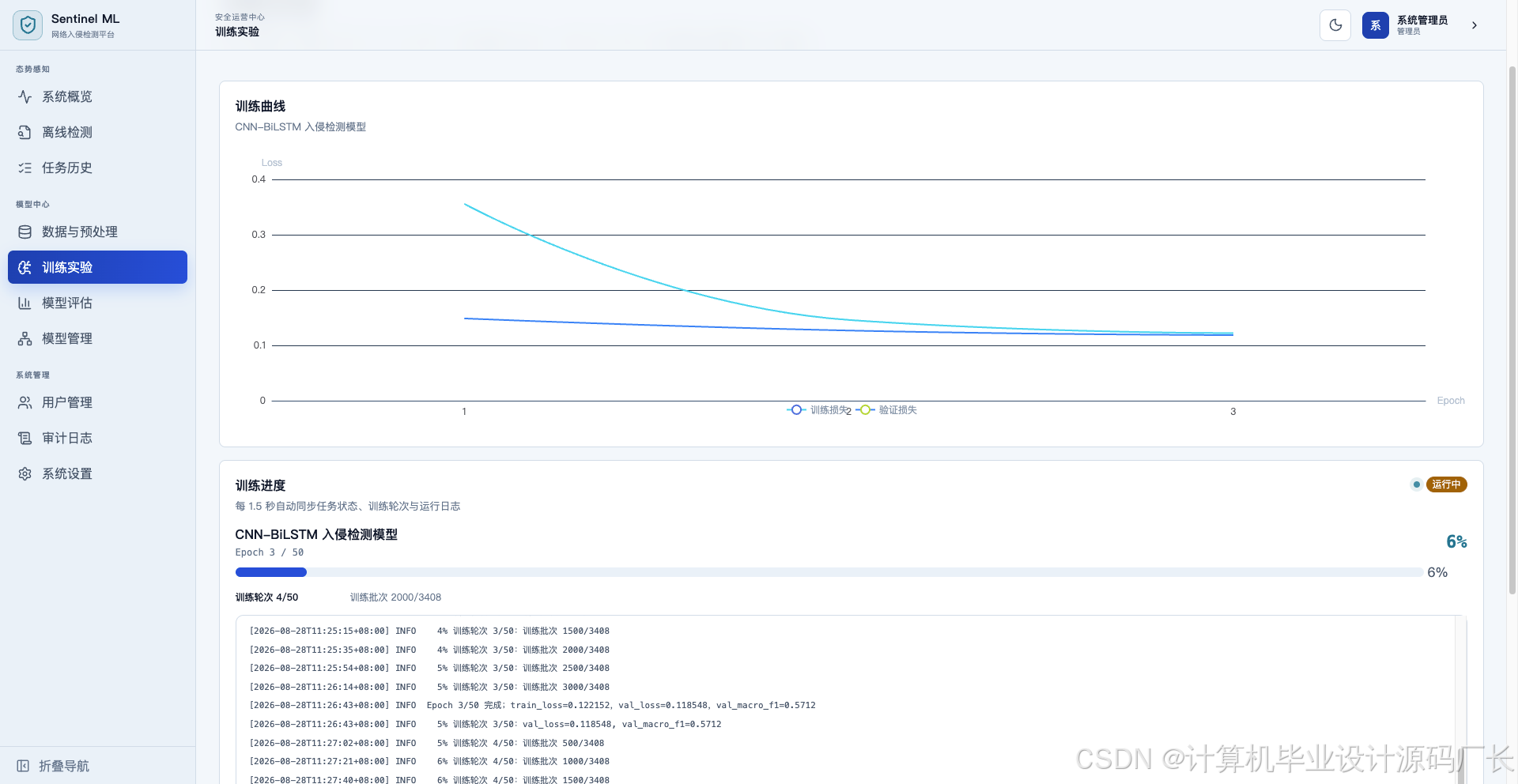Click the page vertical scrollbar

pyautogui.click(x=1512, y=330)
